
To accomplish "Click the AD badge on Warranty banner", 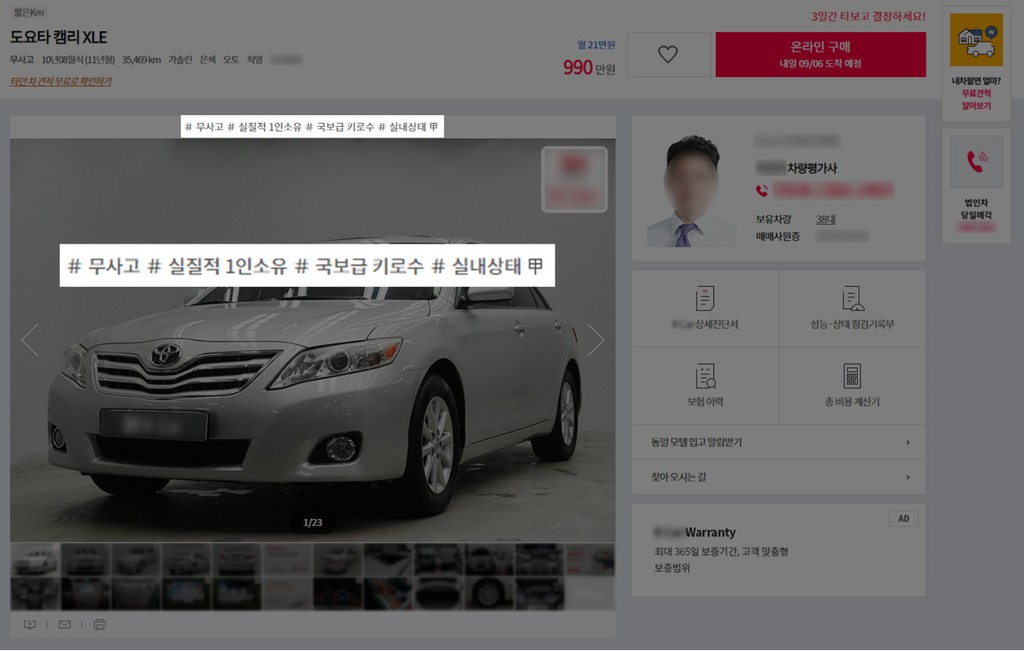I will (903, 518).
